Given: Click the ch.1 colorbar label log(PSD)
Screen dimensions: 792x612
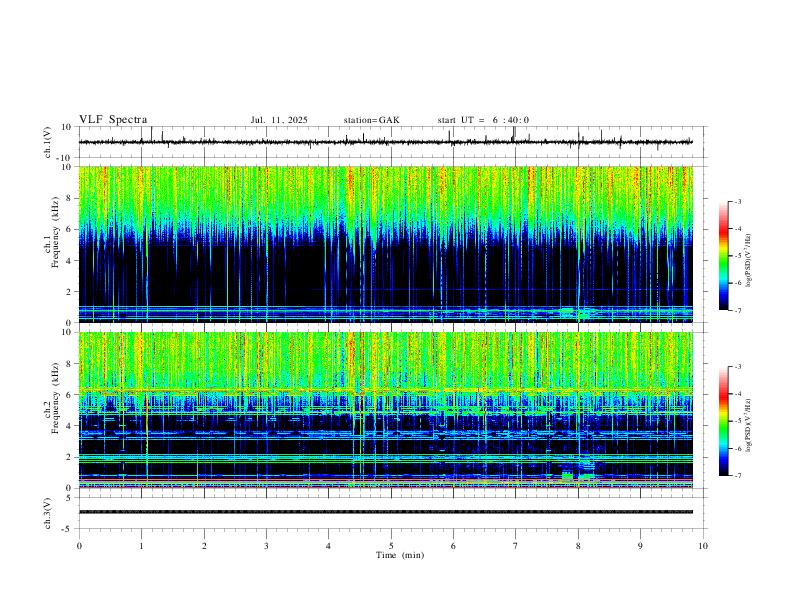Looking at the screenshot, I should point(749,261).
